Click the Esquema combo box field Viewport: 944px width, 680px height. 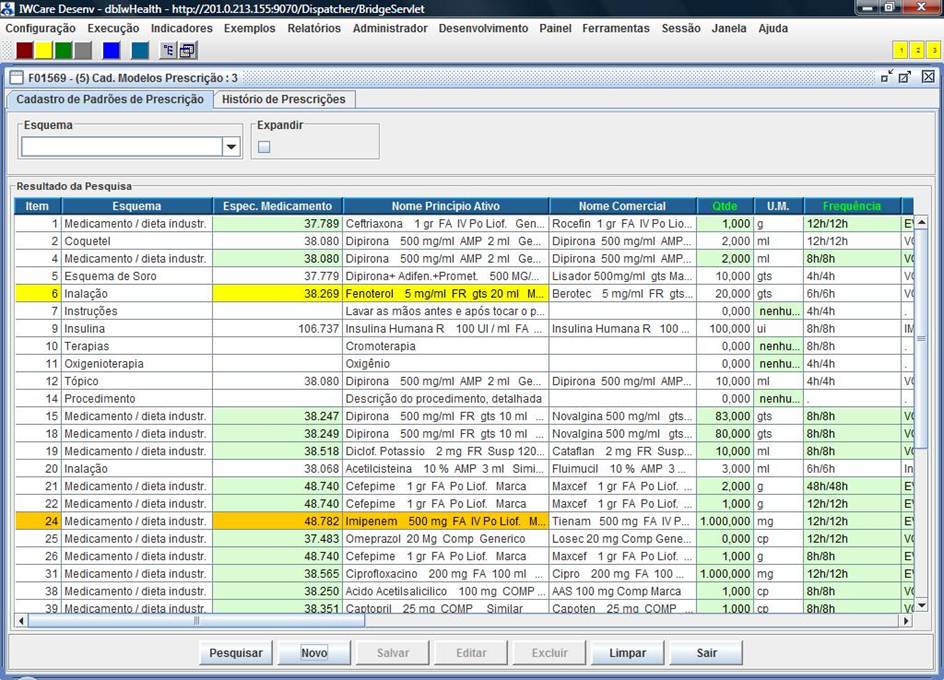tap(120, 147)
